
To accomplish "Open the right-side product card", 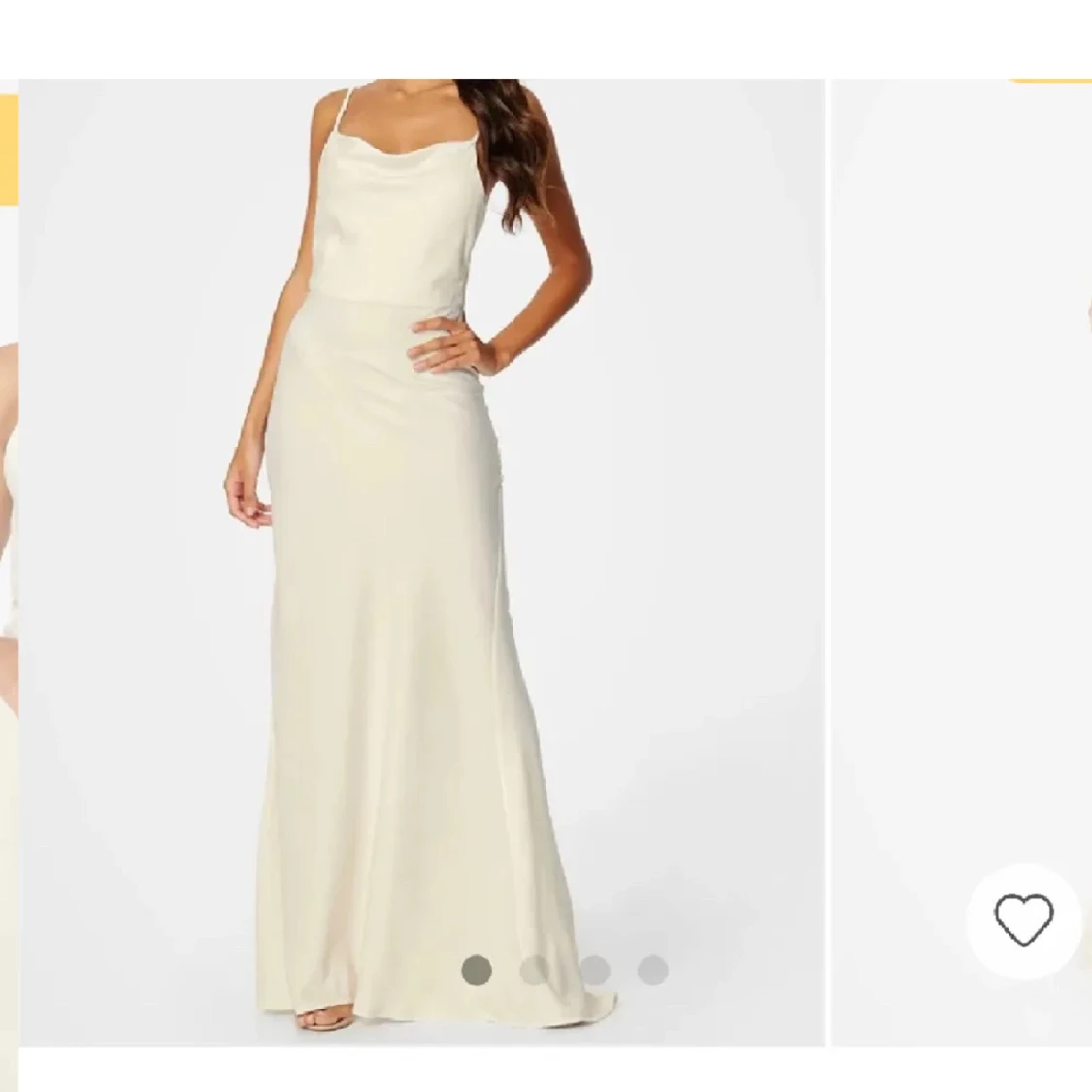I will (962, 562).
